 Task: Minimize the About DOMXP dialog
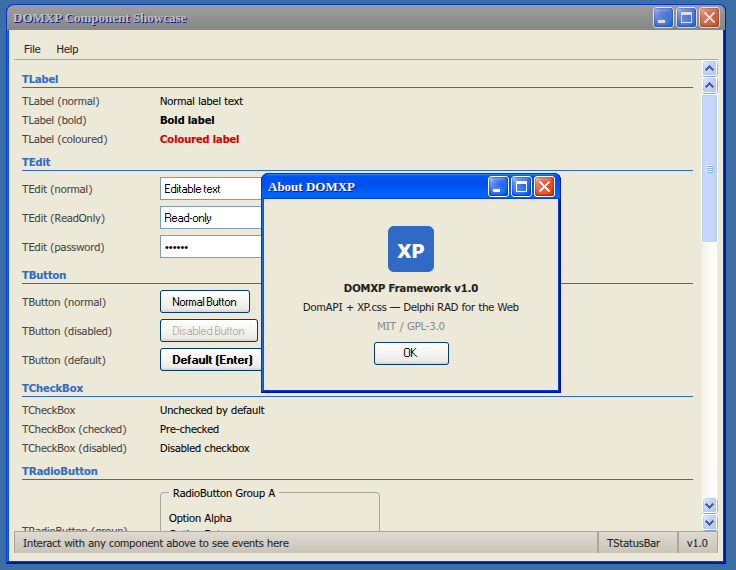click(498, 187)
